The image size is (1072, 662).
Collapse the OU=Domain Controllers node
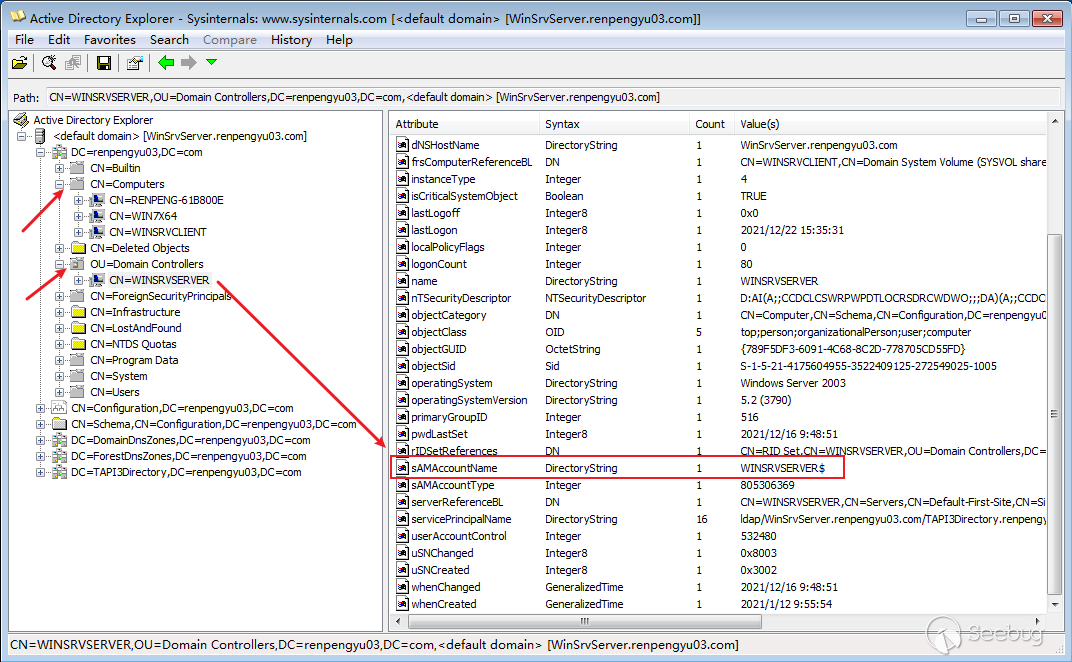(59, 264)
